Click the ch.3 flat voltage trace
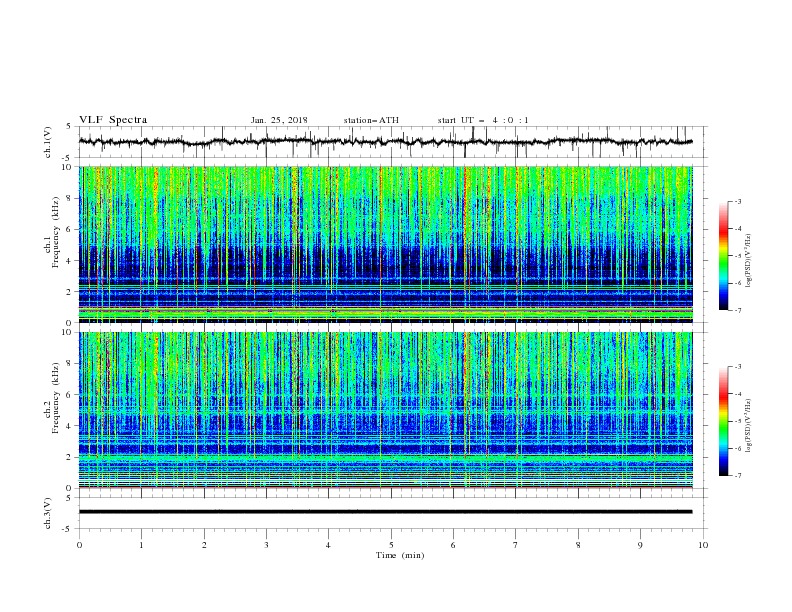The image size is (792, 612). 386,512
